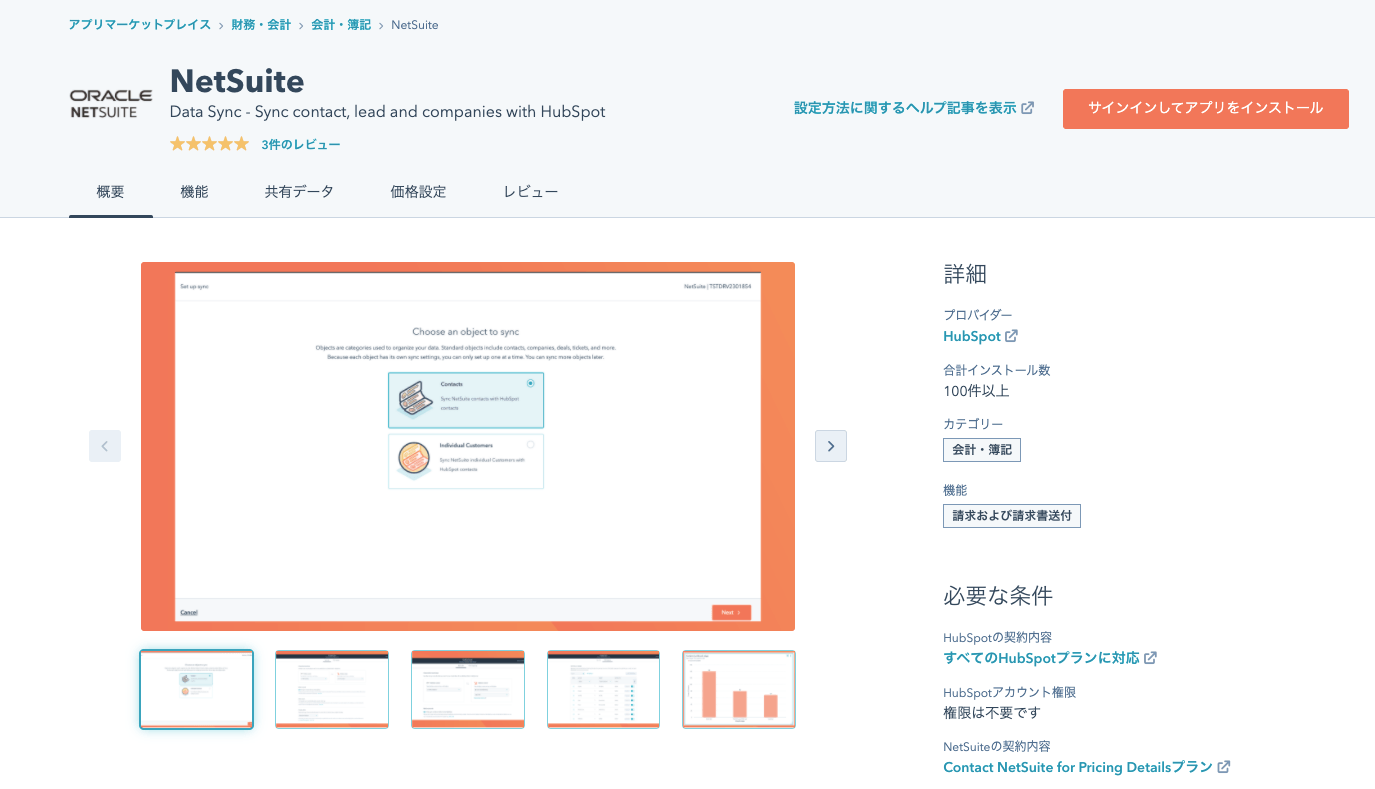Select the fourth screenshot thumbnail
1375x789 pixels.
pyautogui.click(x=604, y=689)
